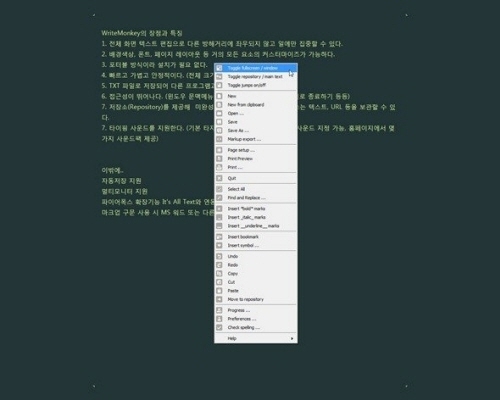Click the heading line 'WriteMonkey의 장점과 특징'
Screen dimensions: 500x400
(x=142, y=33)
